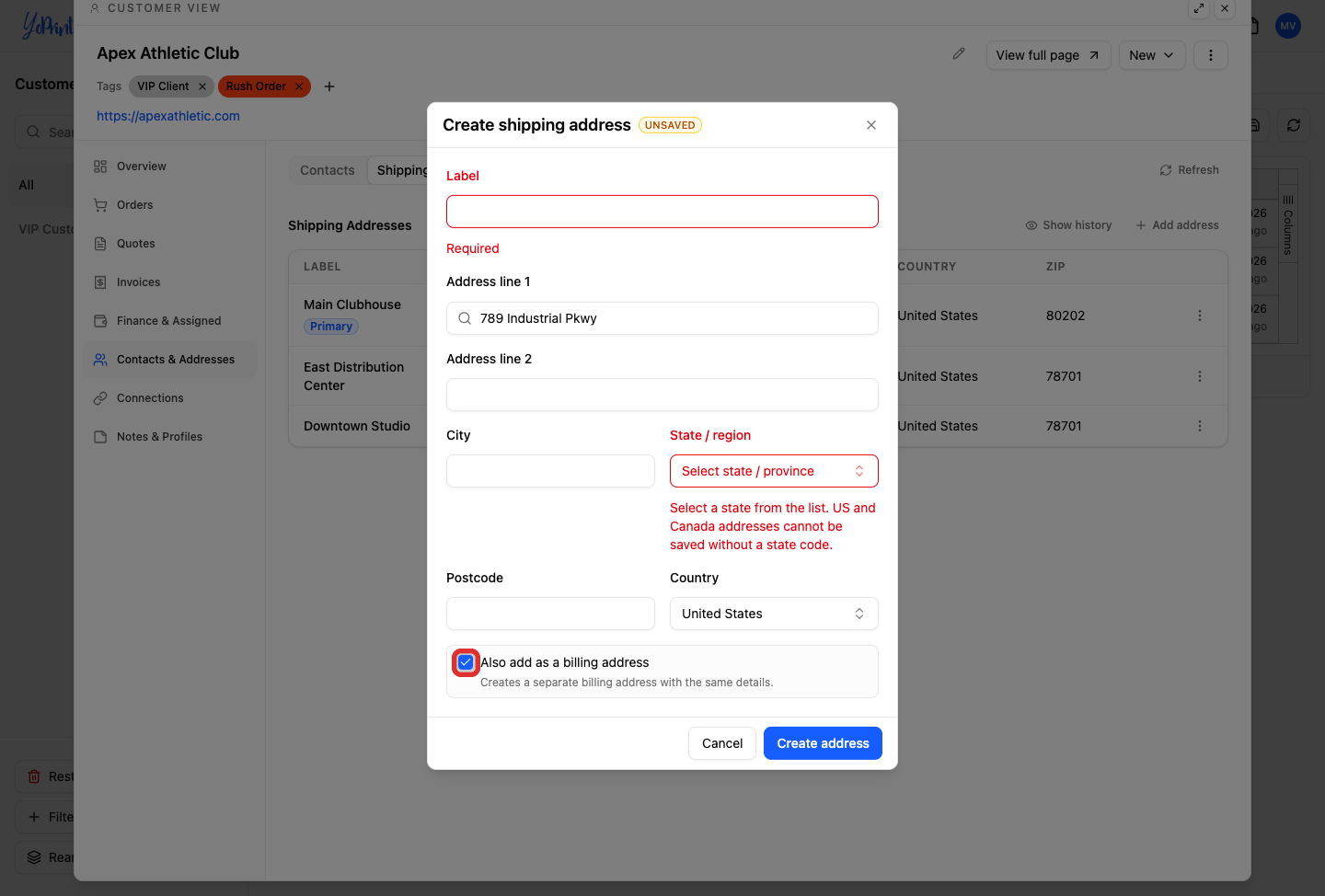The width and height of the screenshot is (1325, 896).
Task: Focus the Label input field
Action: pyautogui.click(x=662, y=212)
